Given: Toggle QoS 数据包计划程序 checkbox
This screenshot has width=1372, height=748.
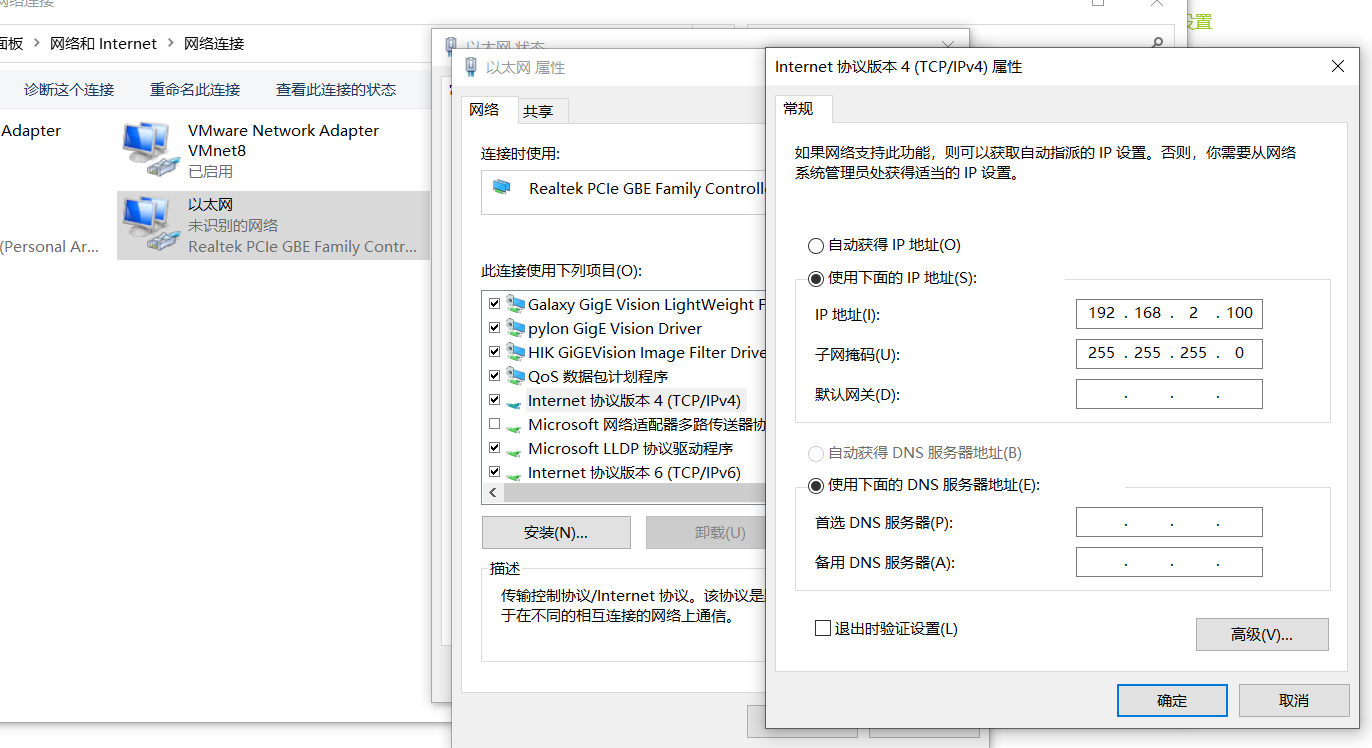Looking at the screenshot, I should [x=494, y=375].
